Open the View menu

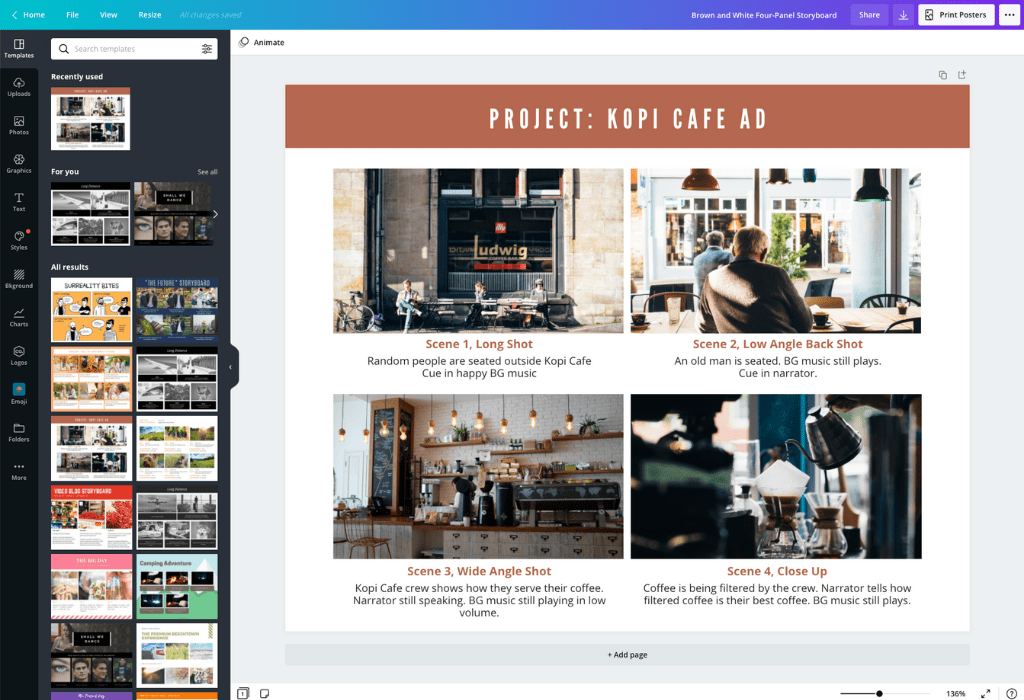(x=110, y=14)
